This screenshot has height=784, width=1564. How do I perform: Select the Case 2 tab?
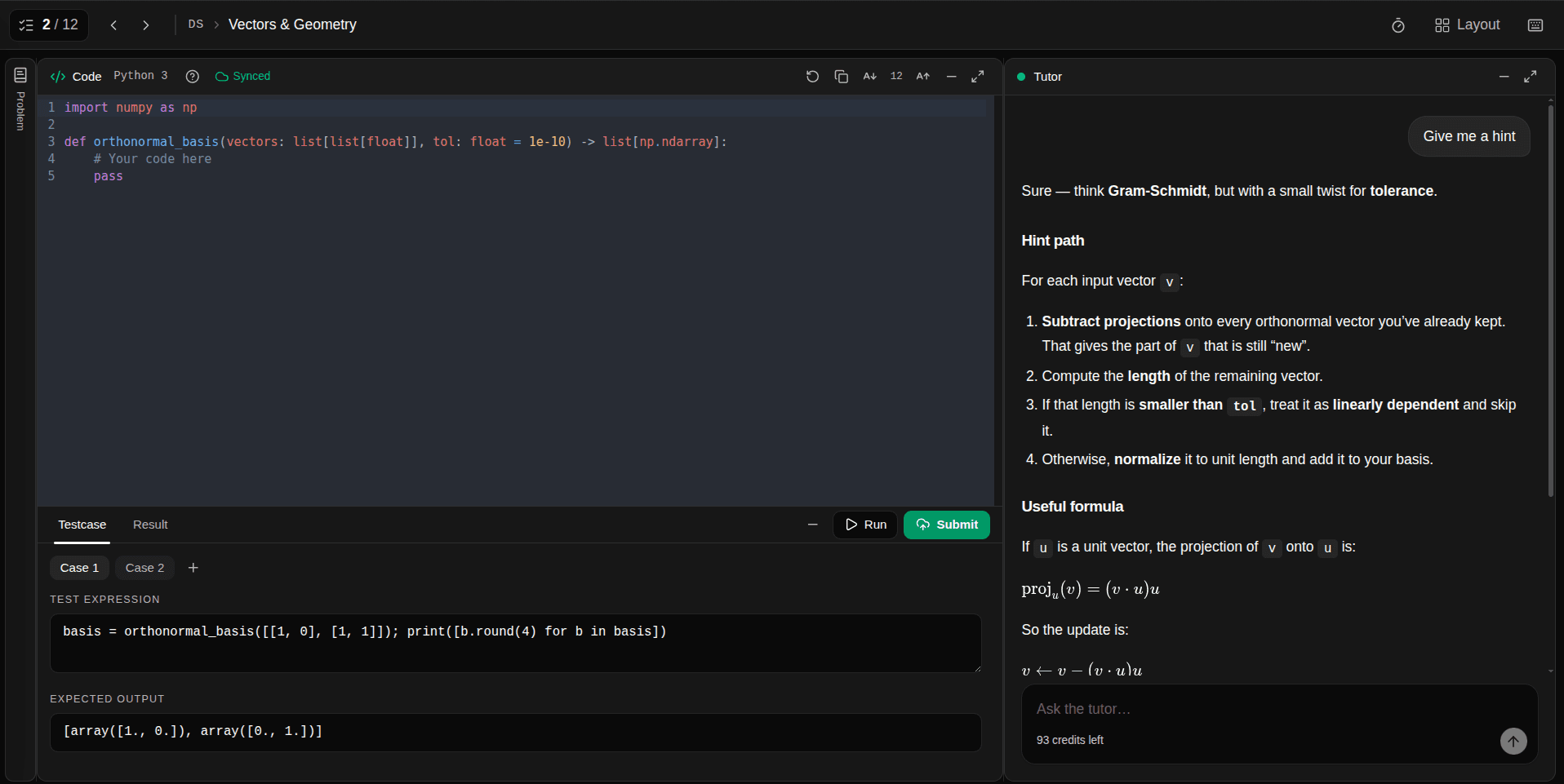(x=144, y=568)
